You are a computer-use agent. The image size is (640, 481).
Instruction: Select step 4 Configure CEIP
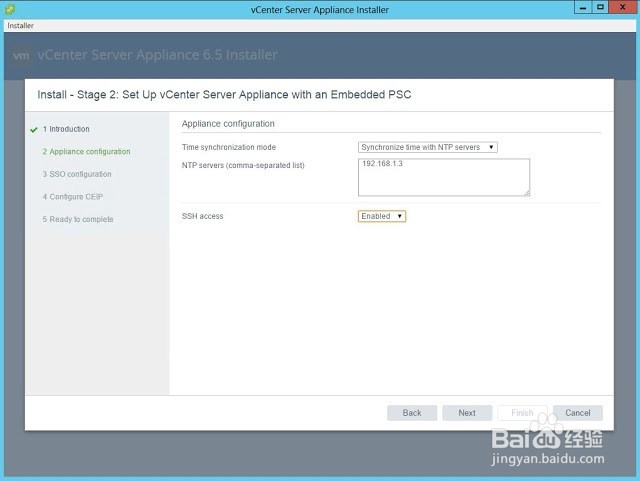(73, 196)
